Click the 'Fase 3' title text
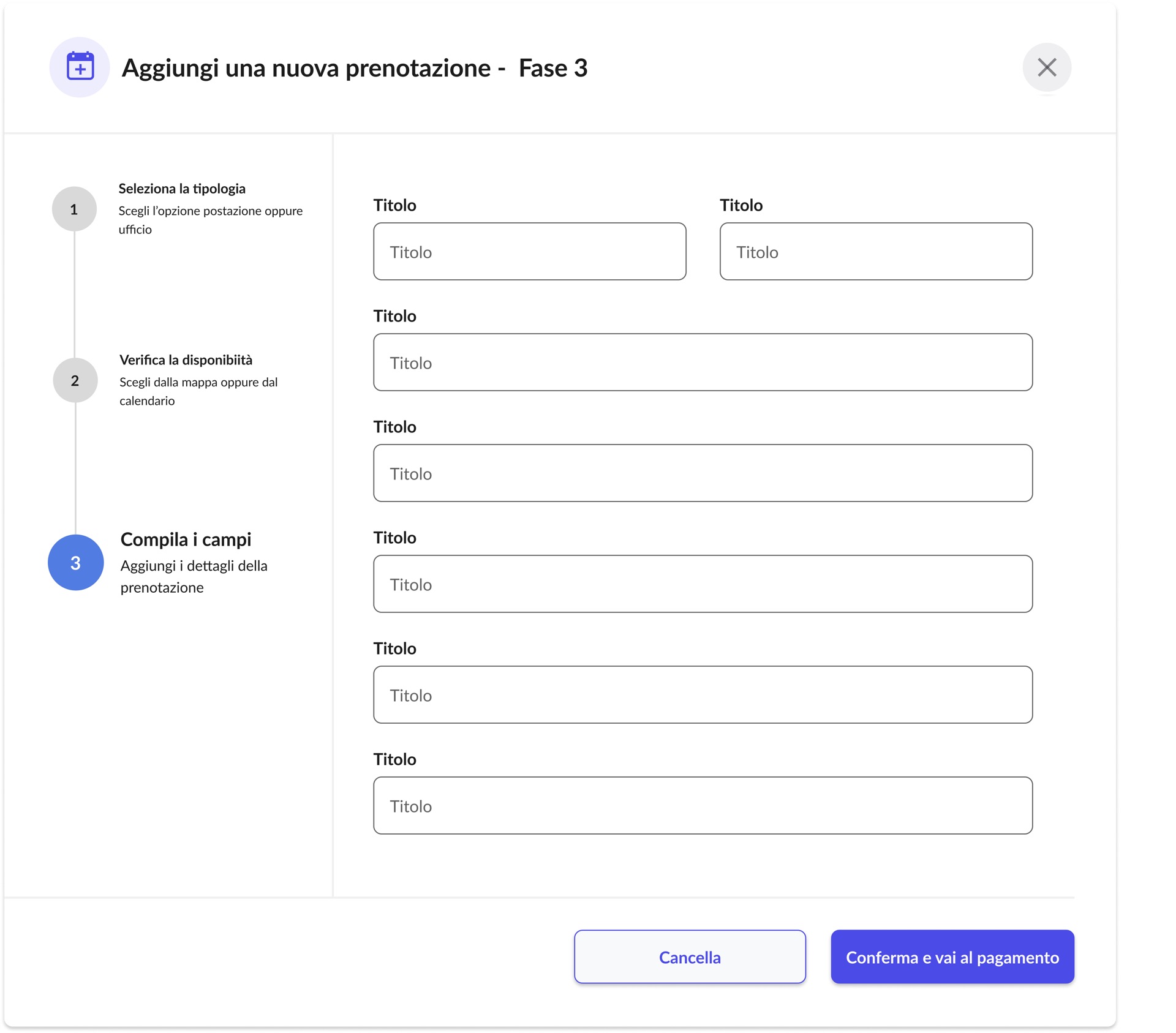Image resolution: width=1176 pixels, height=1033 pixels. click(x=552, y=68)
